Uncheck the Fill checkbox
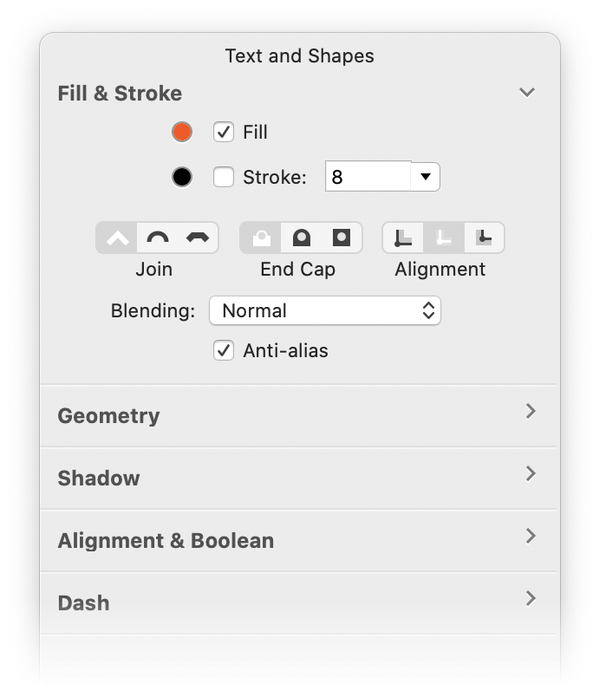Image resolution: width=600 pixels, height=684 pixels. click(223, 132)
